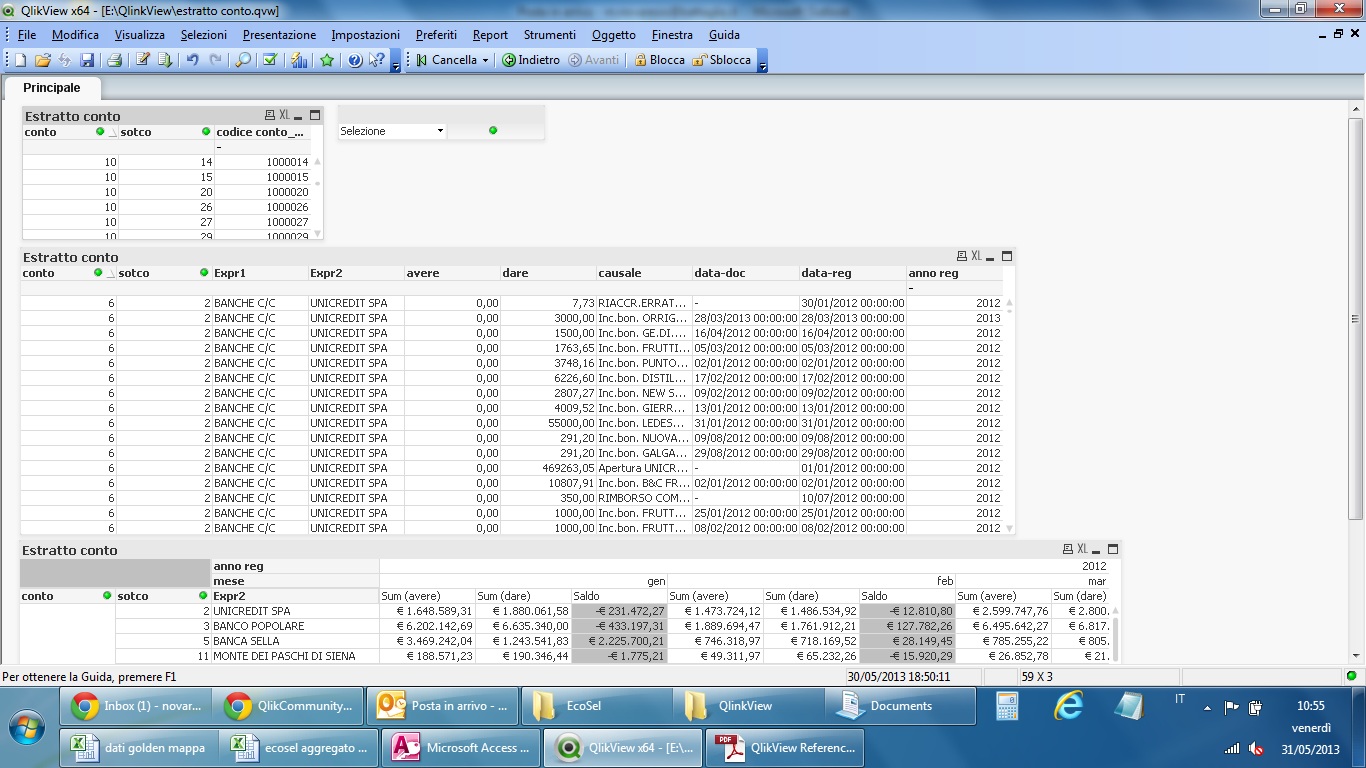Click the print icon on top small table caption
This screenshot has height=768, width=1366.
(x=270, y=115)
